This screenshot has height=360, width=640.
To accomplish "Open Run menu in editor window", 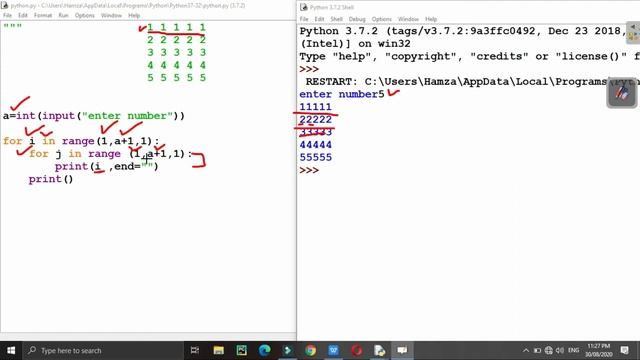I will (x=63, y=16).
